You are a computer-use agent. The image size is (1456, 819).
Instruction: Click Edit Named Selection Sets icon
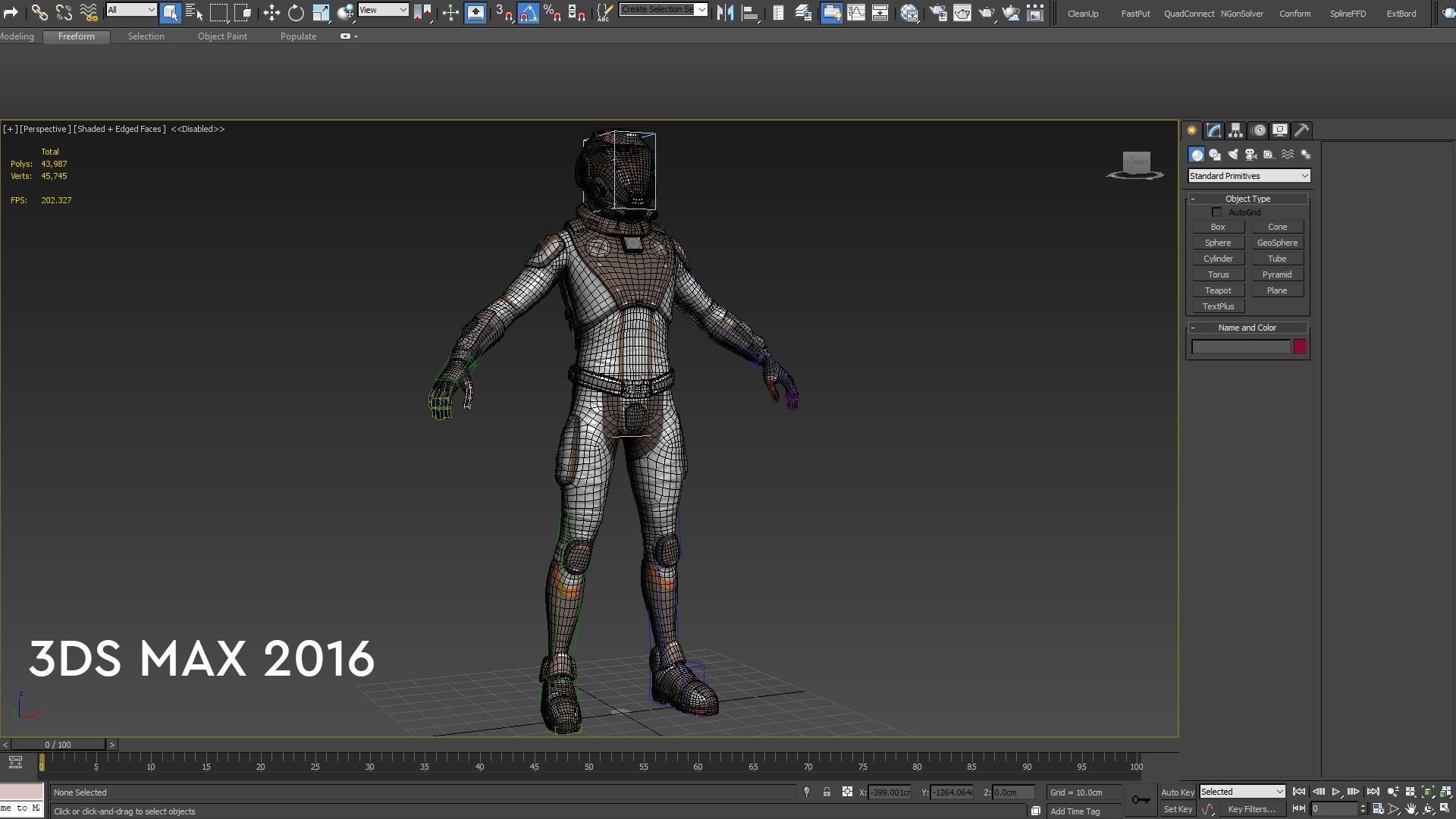pos(604,12)
